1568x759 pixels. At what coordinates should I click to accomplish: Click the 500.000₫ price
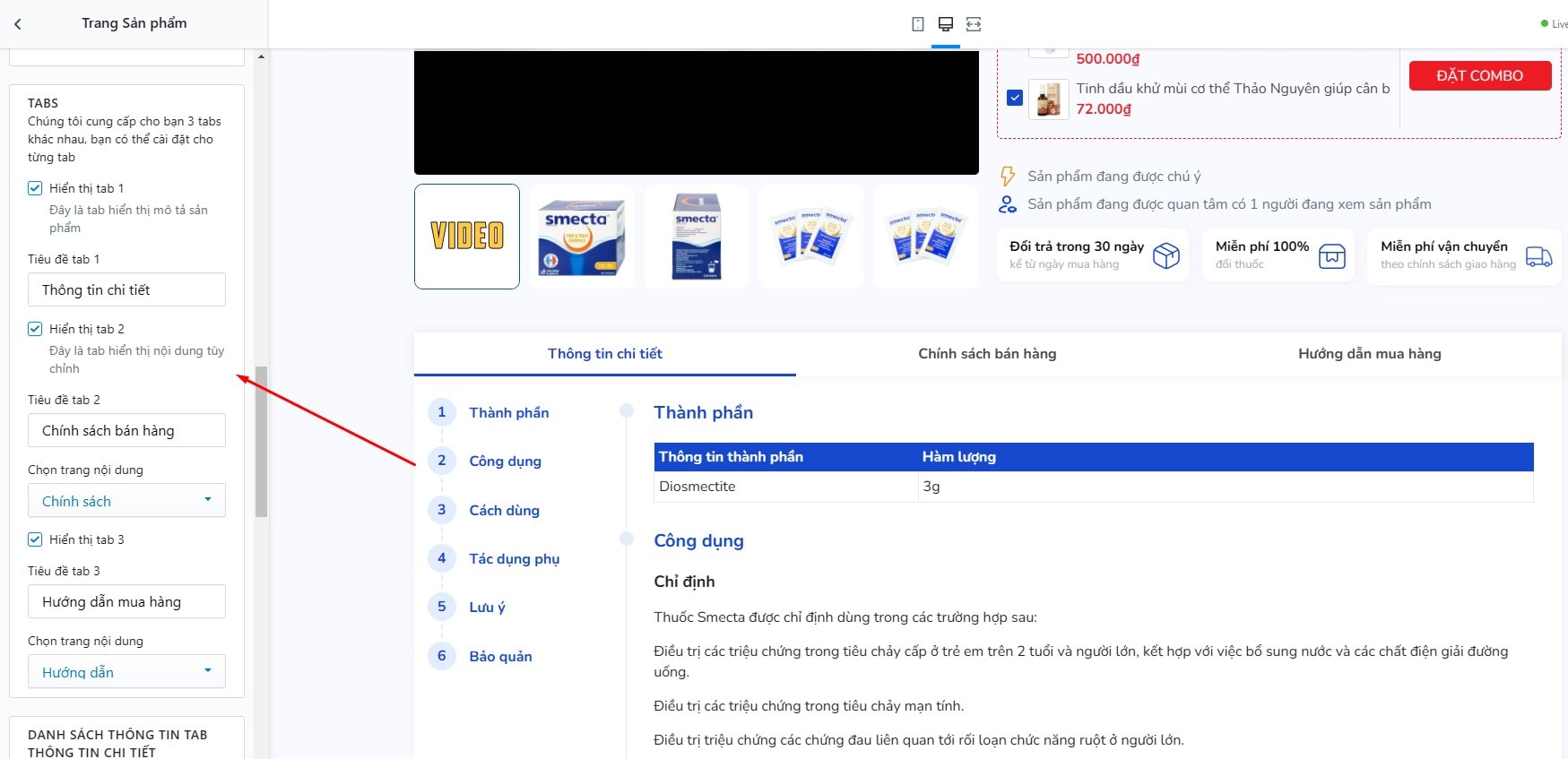(1108, 59)
